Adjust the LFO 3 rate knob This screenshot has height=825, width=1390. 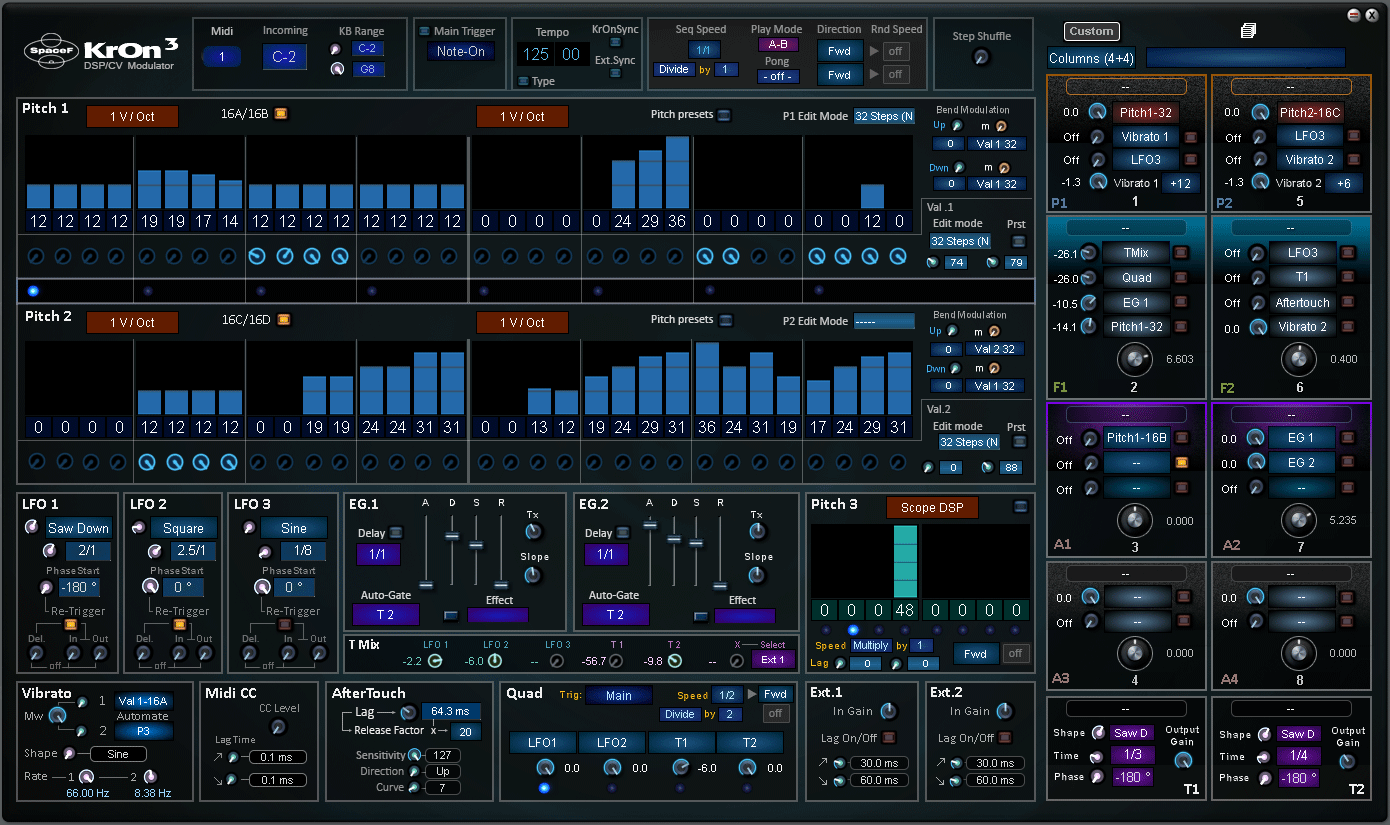[x=263, y=551]
